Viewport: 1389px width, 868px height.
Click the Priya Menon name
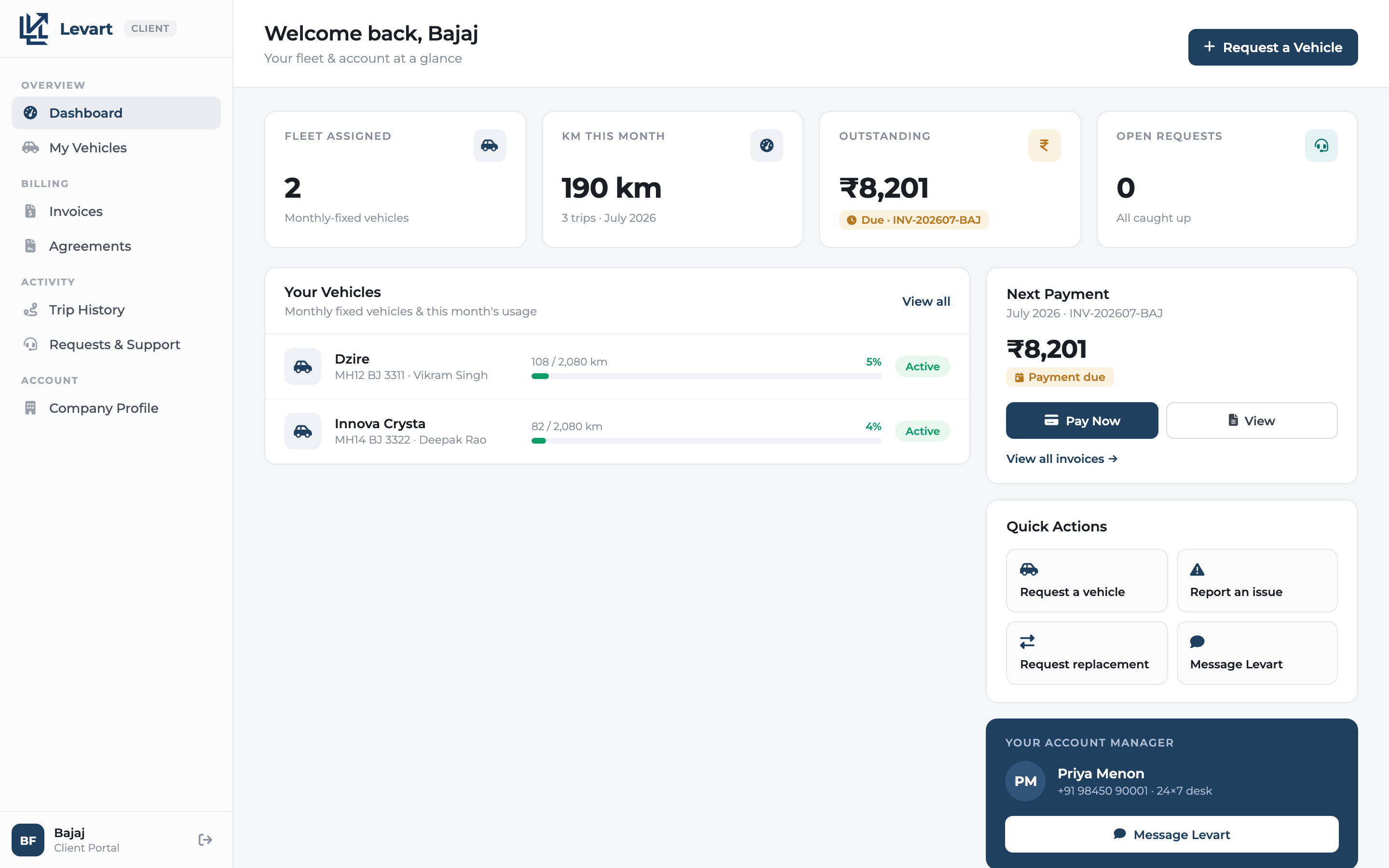point(1101,773)
